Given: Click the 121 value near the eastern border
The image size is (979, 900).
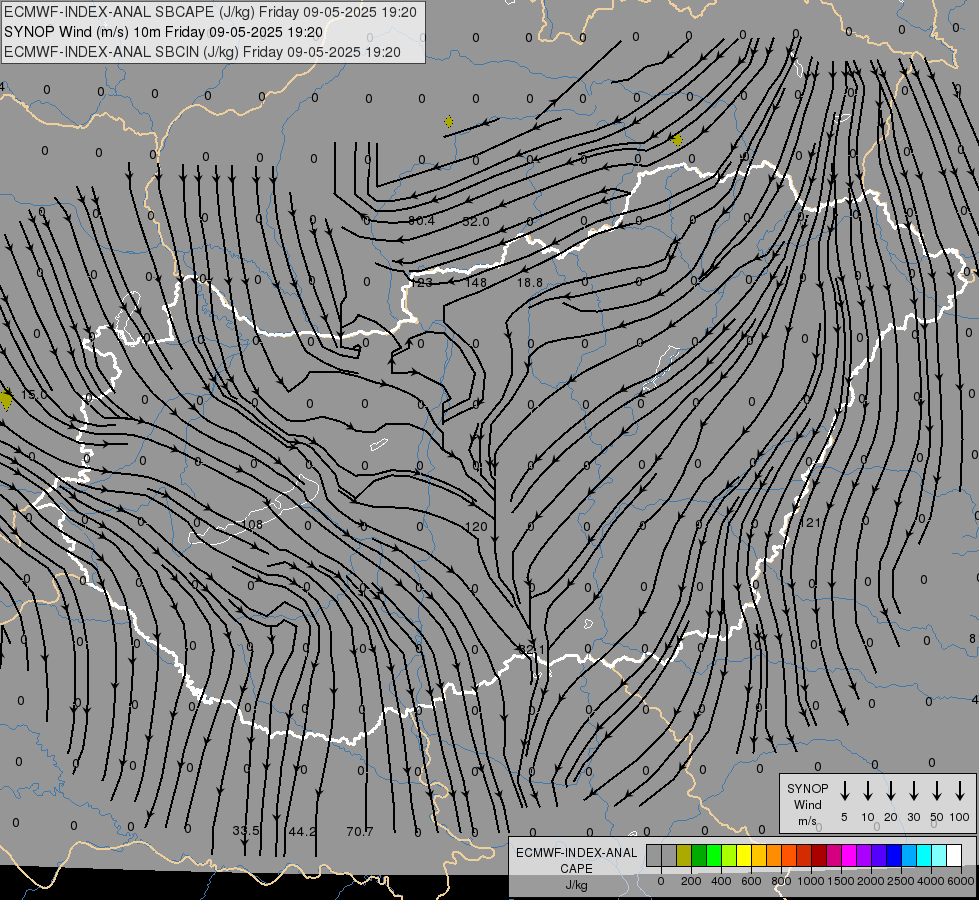Looking at the screenshot, I should (x=810, y=523).
